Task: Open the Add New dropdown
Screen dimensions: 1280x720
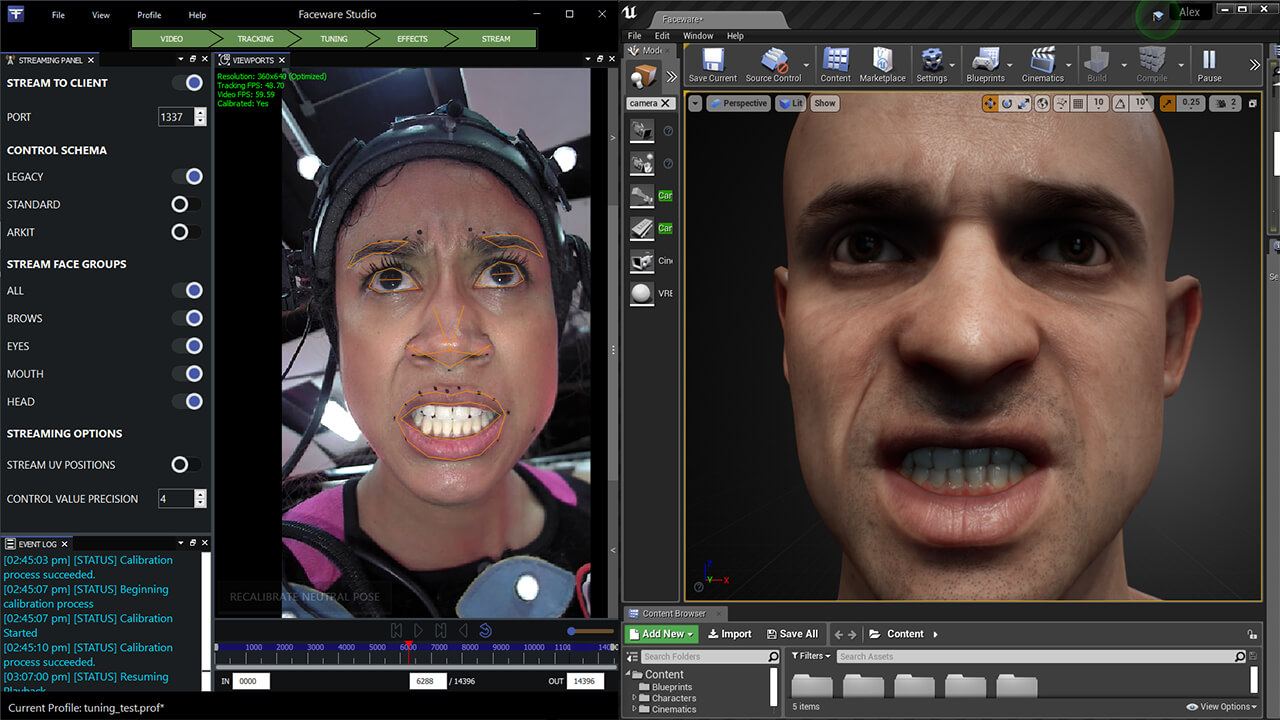Action: (660, 634)
